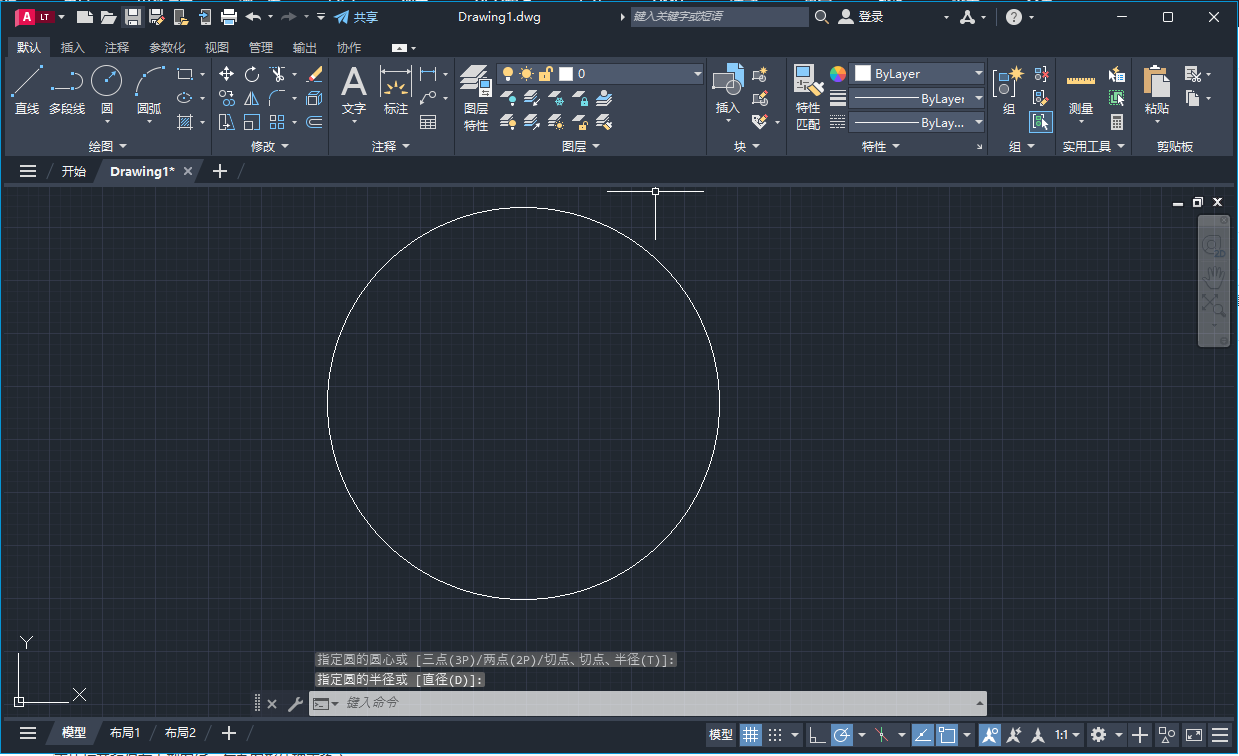Click the Move tool in the Modify panel
This screenshot has height=756, width=1239.
click(x=227, y=73)
